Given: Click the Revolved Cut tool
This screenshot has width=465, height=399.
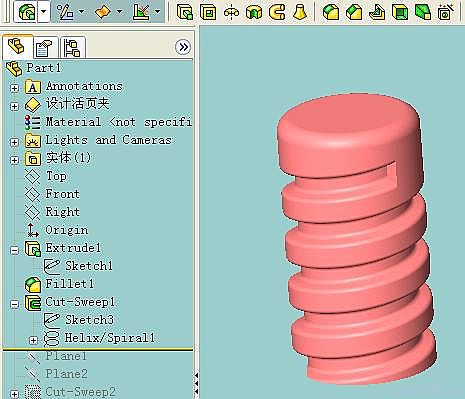Looking at the screenshot, I should pyautogui.click(x=254, y=12).
